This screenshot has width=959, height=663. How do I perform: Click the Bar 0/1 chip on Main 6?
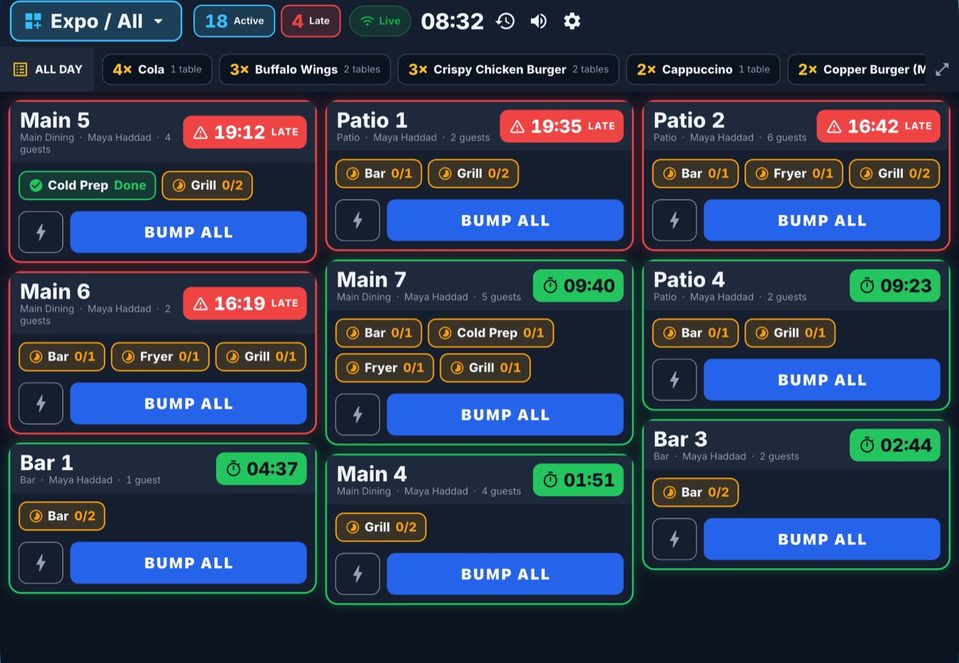pos(62,357)
